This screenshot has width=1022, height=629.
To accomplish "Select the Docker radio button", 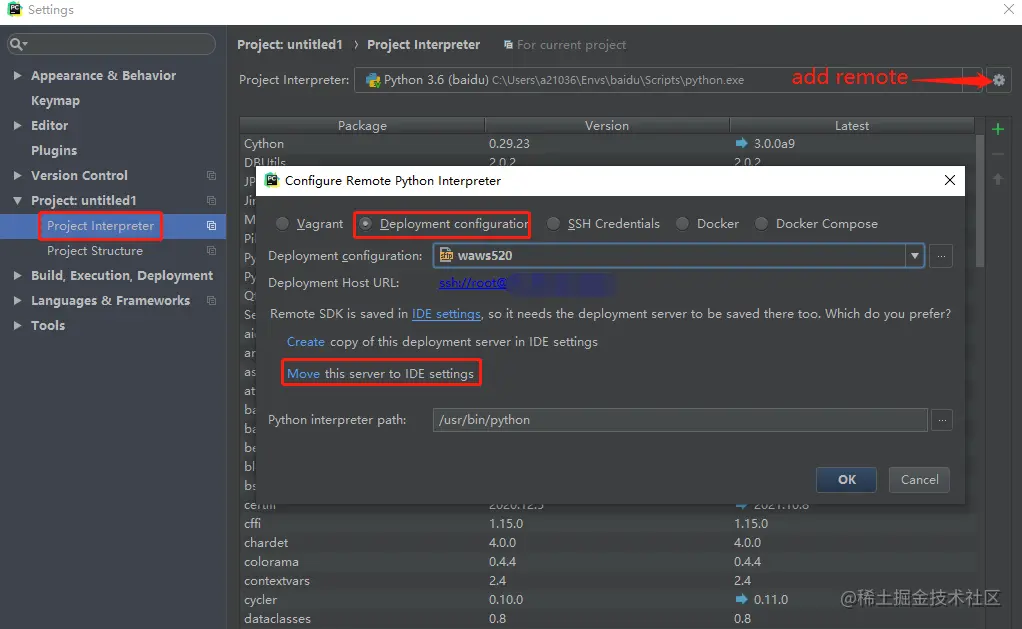I will coord(682,224).
